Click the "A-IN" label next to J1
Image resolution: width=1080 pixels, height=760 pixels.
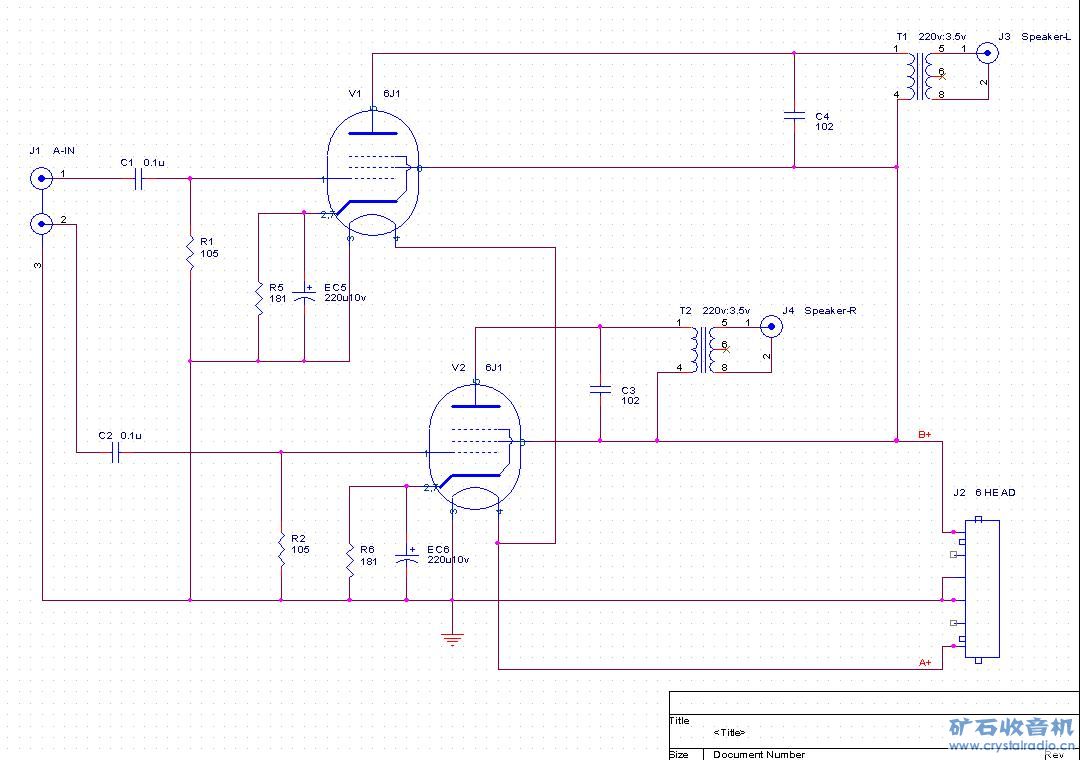[x=64, y=150]
